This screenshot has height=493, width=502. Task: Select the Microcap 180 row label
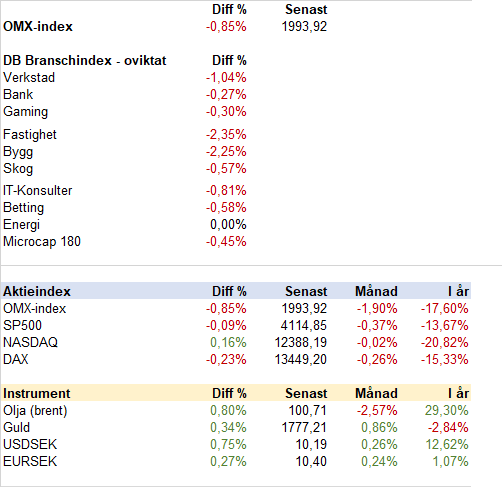pos(42,242)
